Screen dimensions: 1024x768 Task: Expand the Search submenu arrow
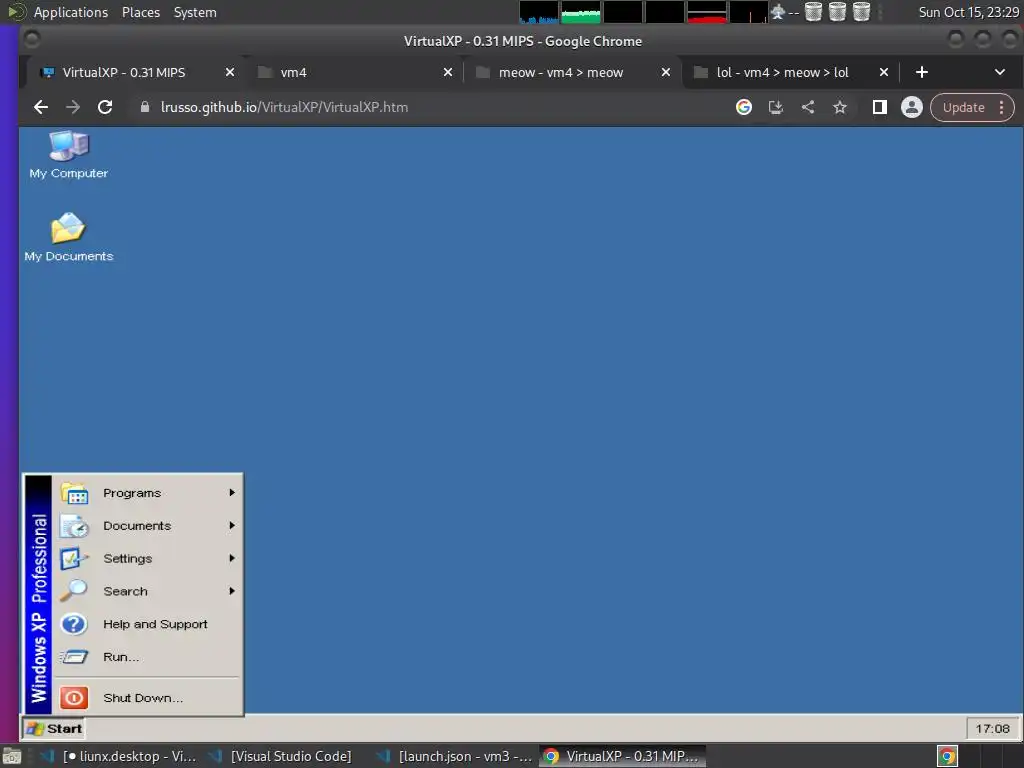point(232,591)
